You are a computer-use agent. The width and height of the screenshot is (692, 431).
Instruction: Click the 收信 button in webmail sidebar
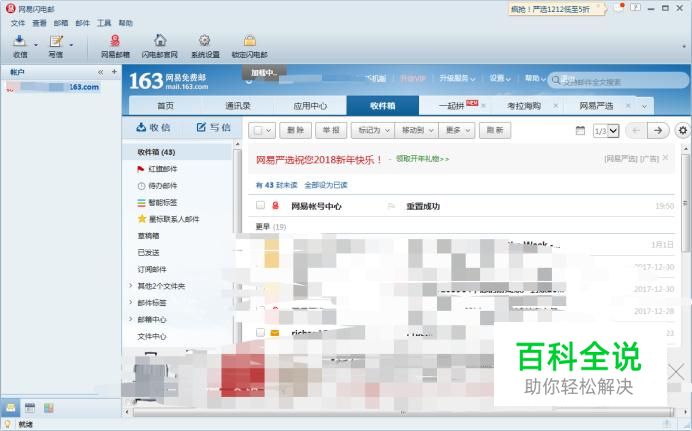(x=153, y=127)
